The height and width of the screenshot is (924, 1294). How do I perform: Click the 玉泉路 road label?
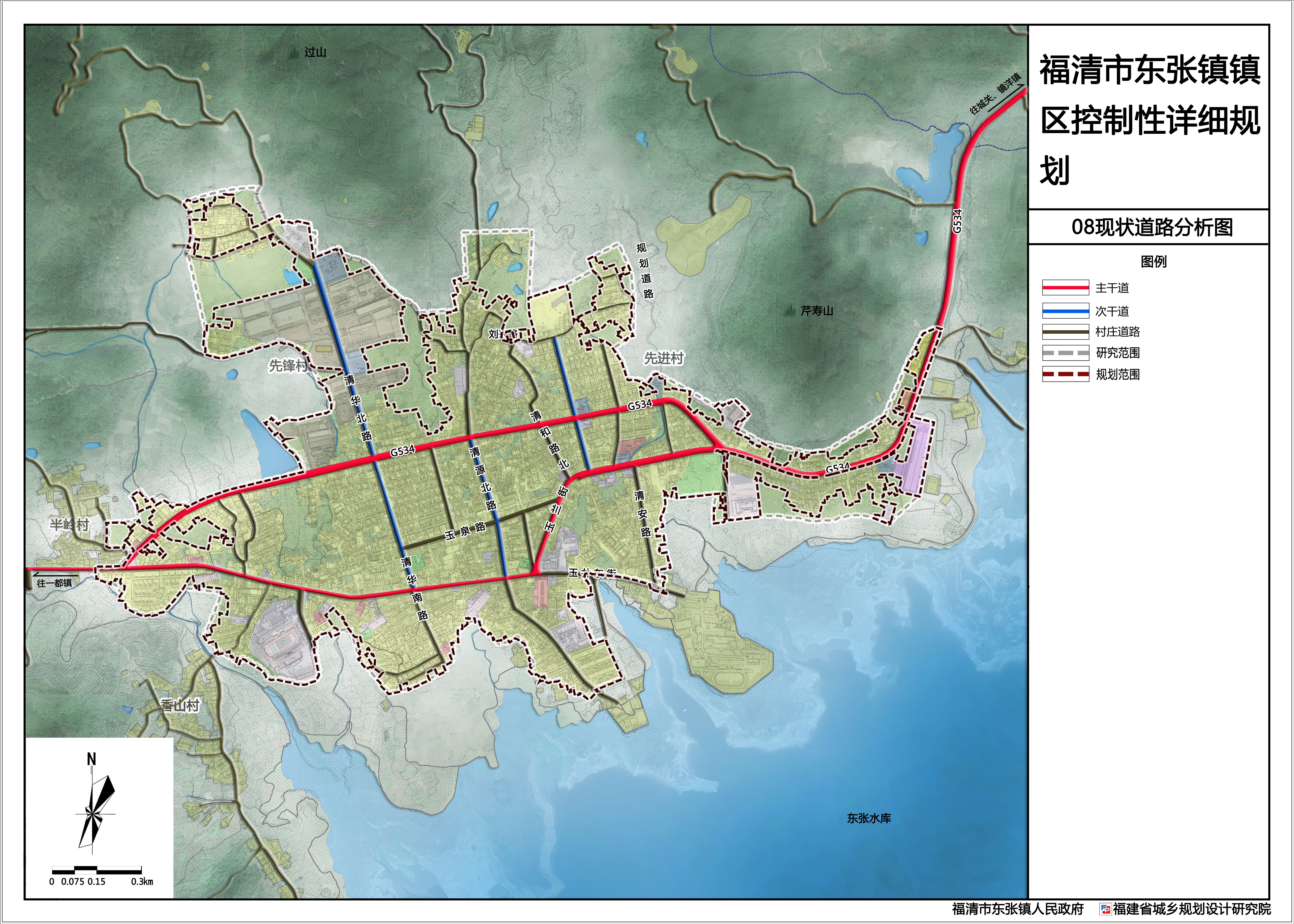465,531
